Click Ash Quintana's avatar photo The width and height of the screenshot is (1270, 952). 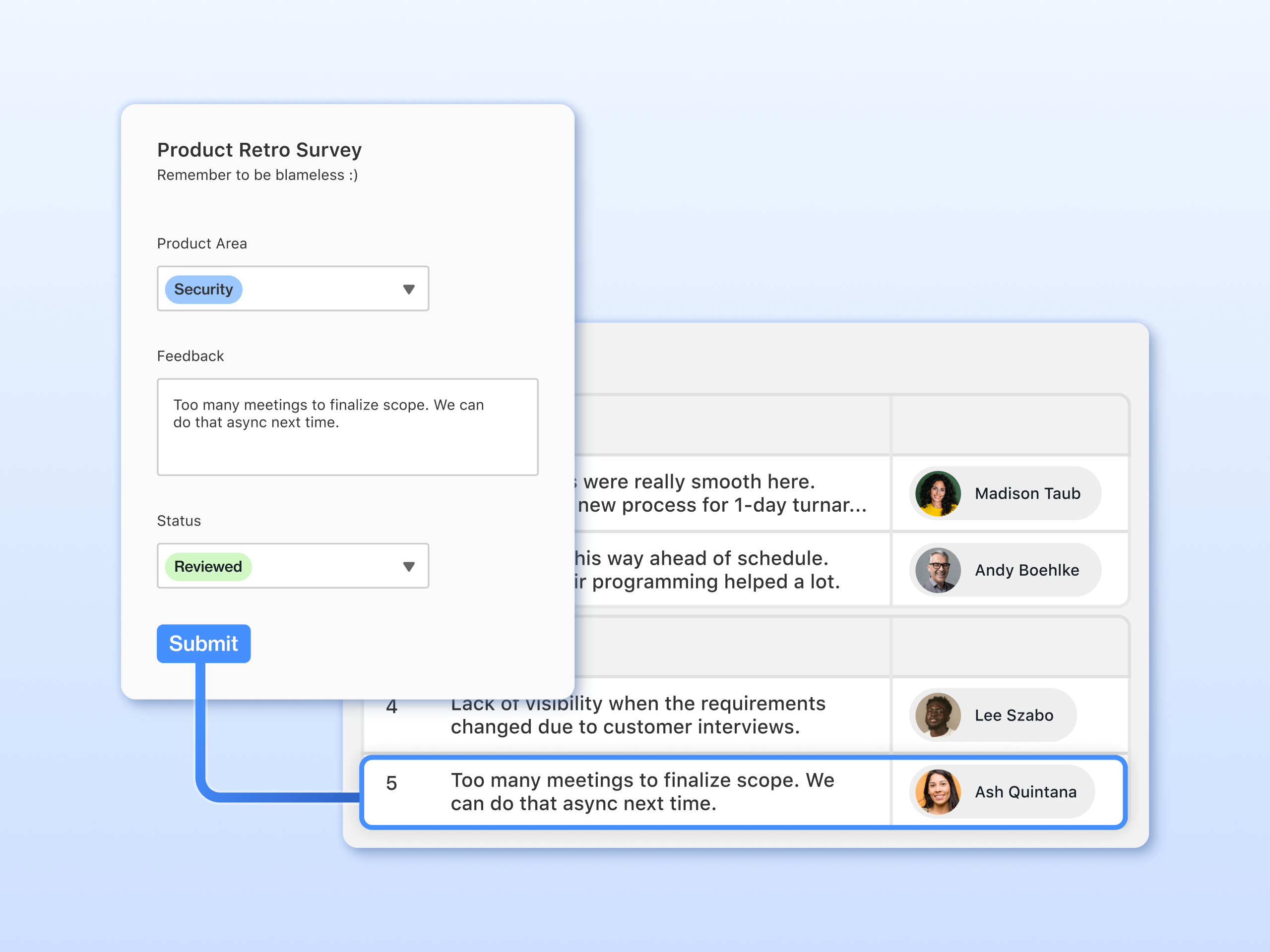(x=938, y=792)
